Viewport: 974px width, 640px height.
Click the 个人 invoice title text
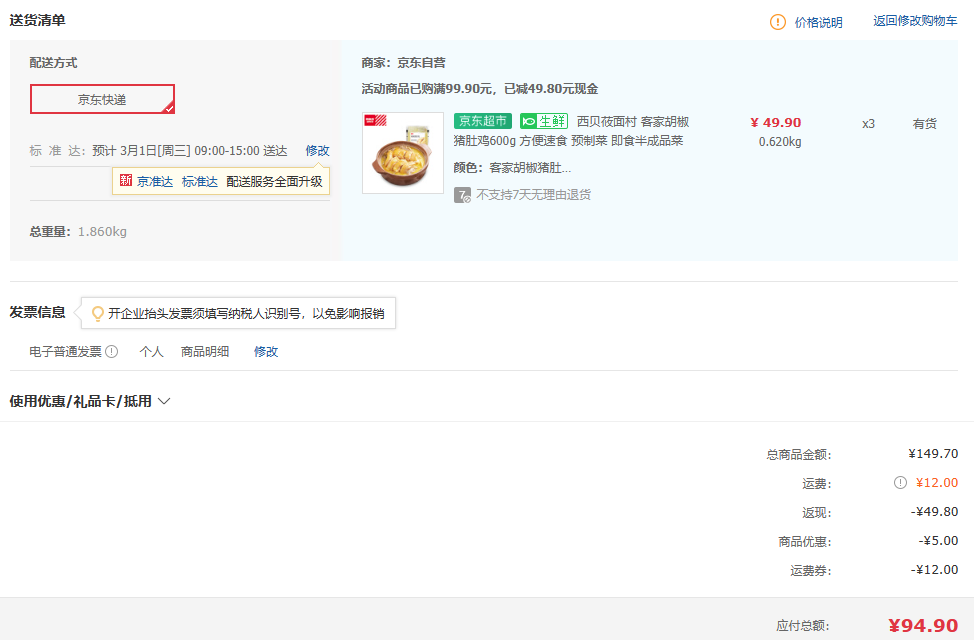(x=152, y=352)
